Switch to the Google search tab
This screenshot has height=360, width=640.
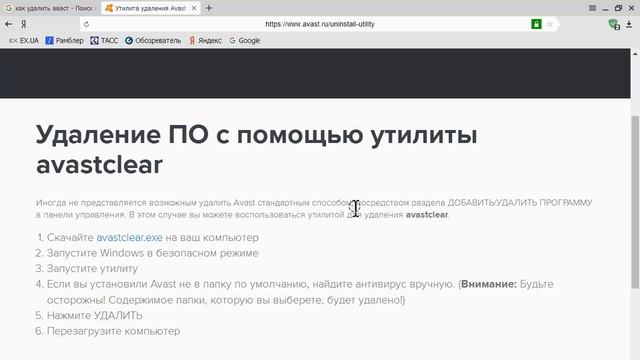click(x=50, y=8)
